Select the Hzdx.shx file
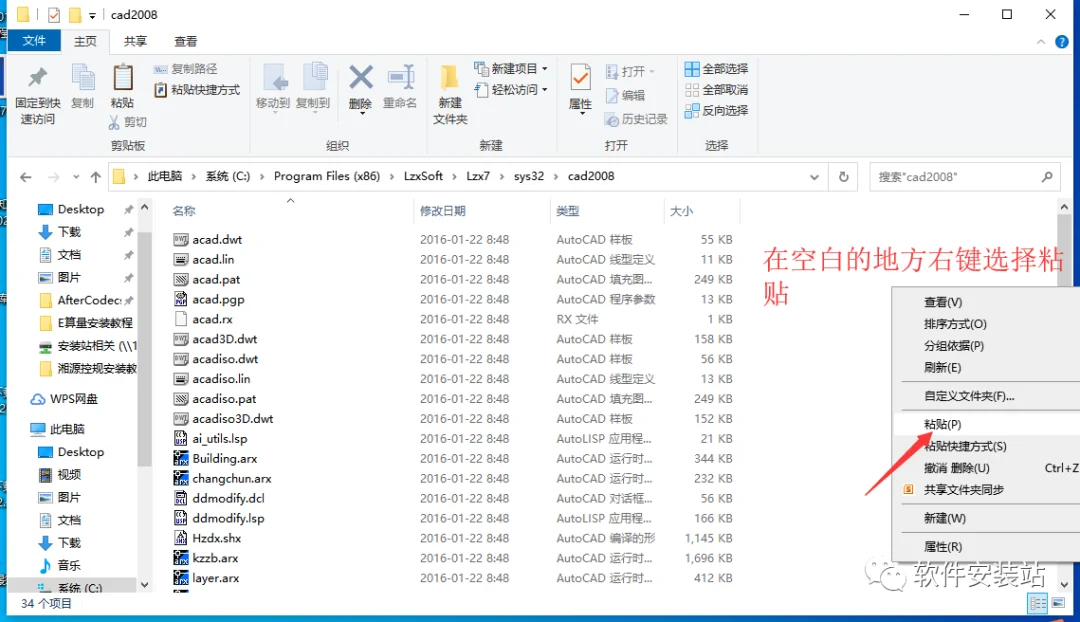This screenshot has height=622, width=1080. (x=216, y=539)
